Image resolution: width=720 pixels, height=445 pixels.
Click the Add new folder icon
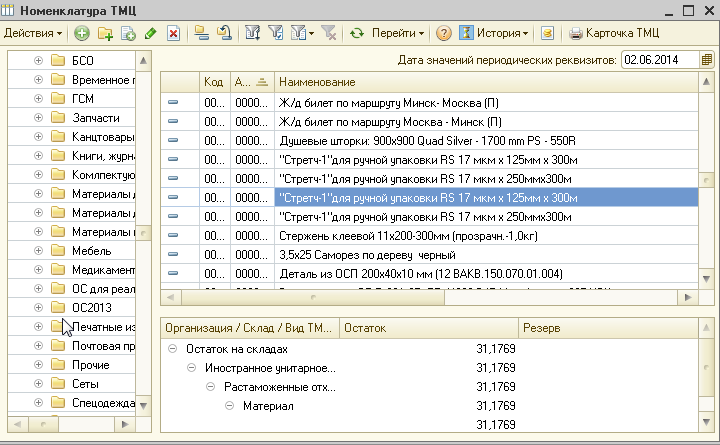click(104, 33)
